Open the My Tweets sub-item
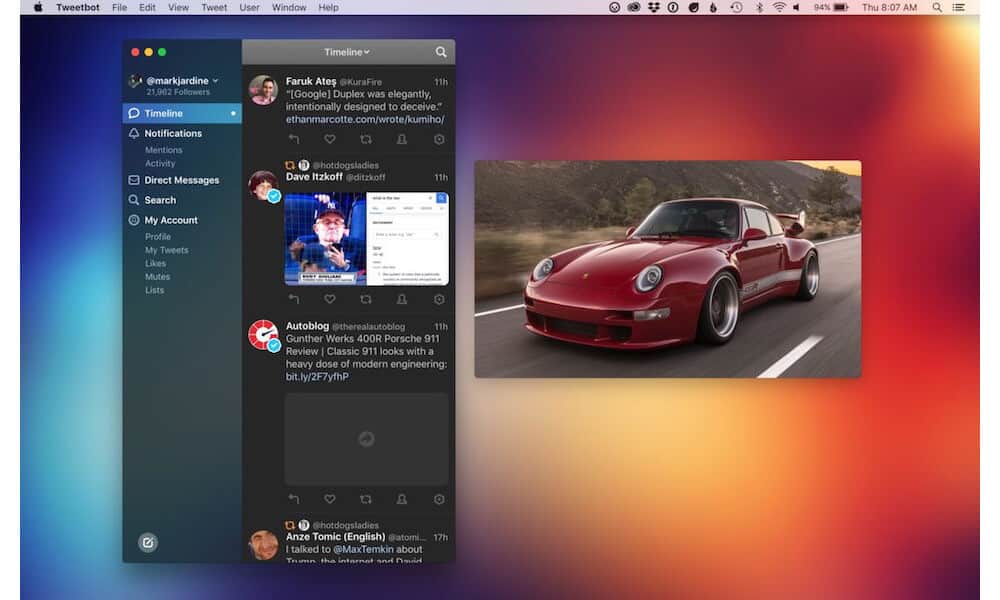The width and height of the screenshot is (1000, 600). tap(166, 250)
